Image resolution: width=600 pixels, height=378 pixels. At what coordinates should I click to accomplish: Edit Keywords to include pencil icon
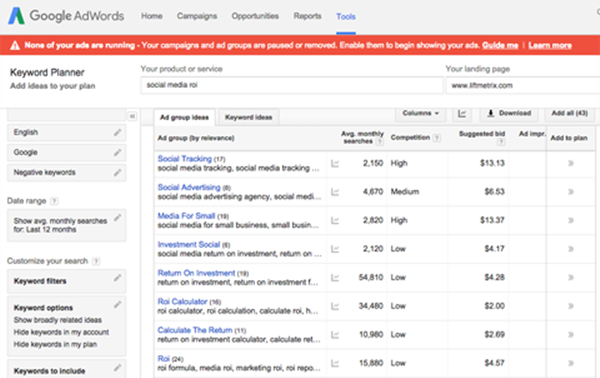coord(117,368)
